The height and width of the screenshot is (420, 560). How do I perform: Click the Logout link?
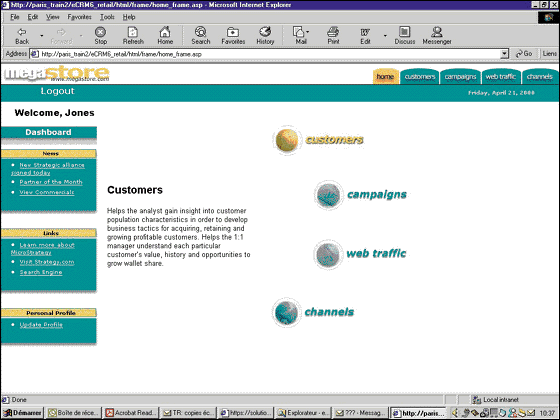[x=57, y=91]
